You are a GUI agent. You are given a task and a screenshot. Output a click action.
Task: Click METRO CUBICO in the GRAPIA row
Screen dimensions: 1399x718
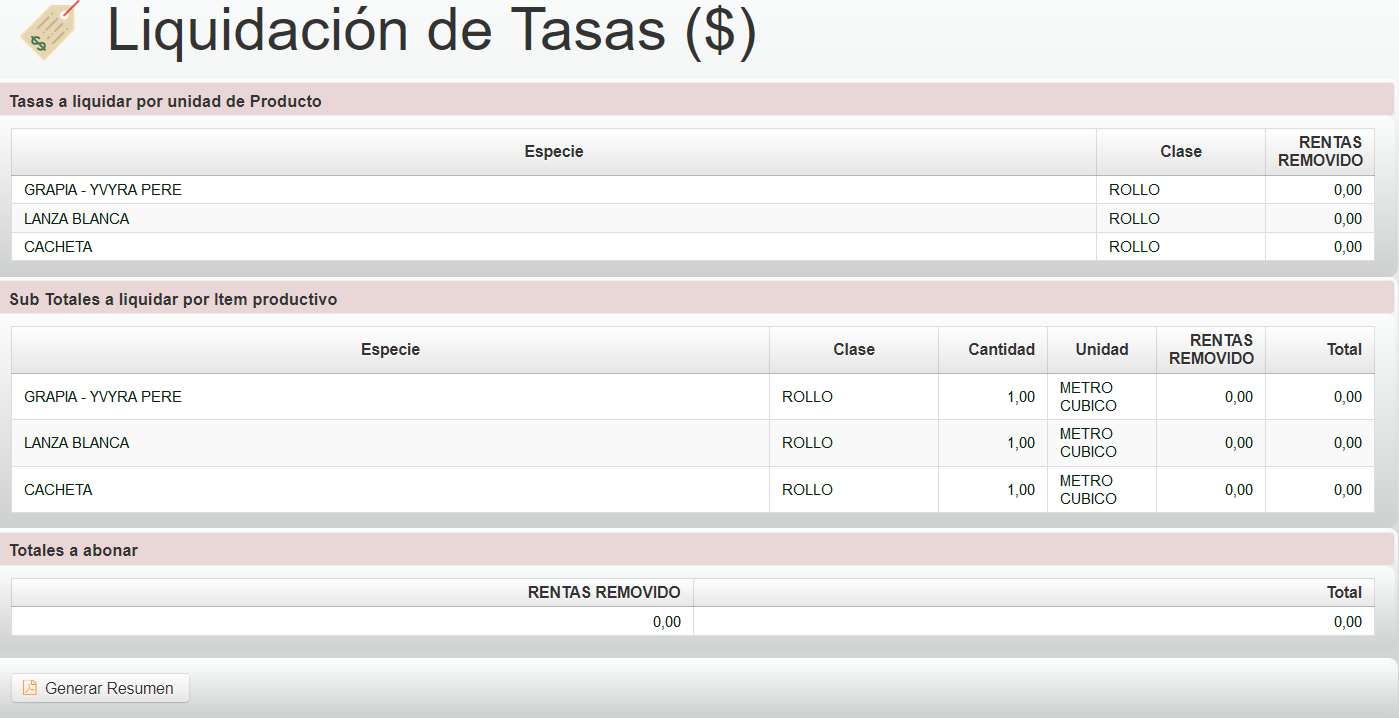pos(1088,397)
